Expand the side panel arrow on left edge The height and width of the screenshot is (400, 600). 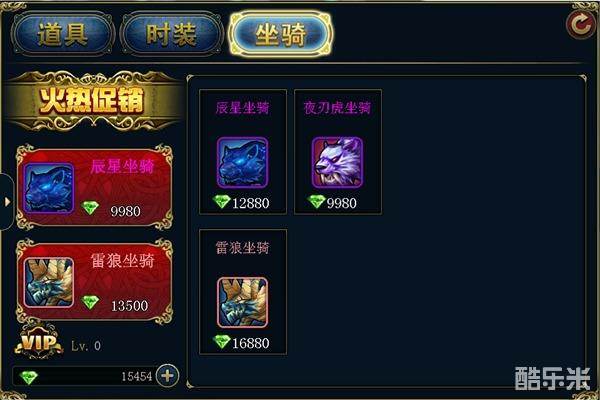7,202
